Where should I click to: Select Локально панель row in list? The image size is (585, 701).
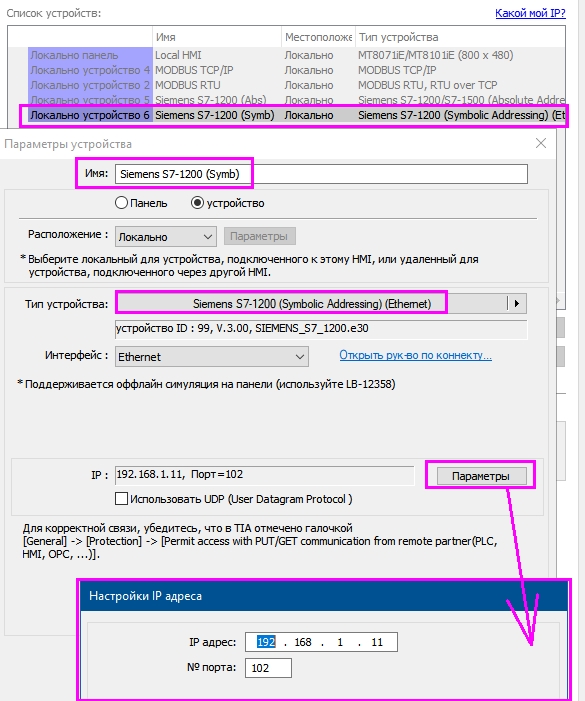click(293, 55)
